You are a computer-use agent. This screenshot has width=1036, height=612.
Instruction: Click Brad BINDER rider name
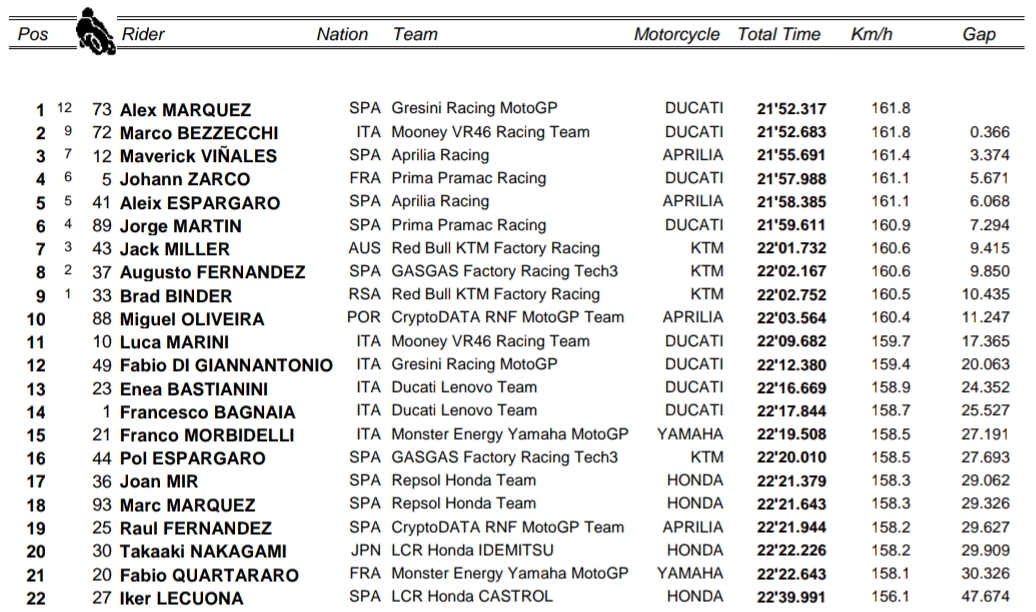click(x=175, y=296)
